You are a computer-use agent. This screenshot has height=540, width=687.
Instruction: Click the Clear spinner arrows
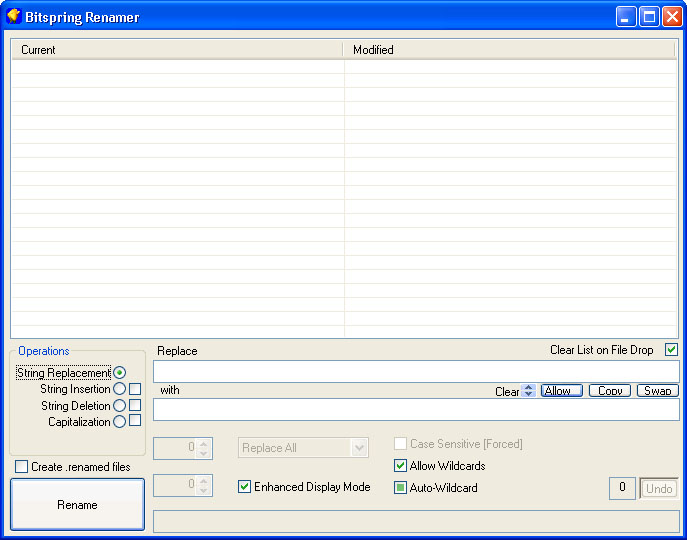point(528,391)
